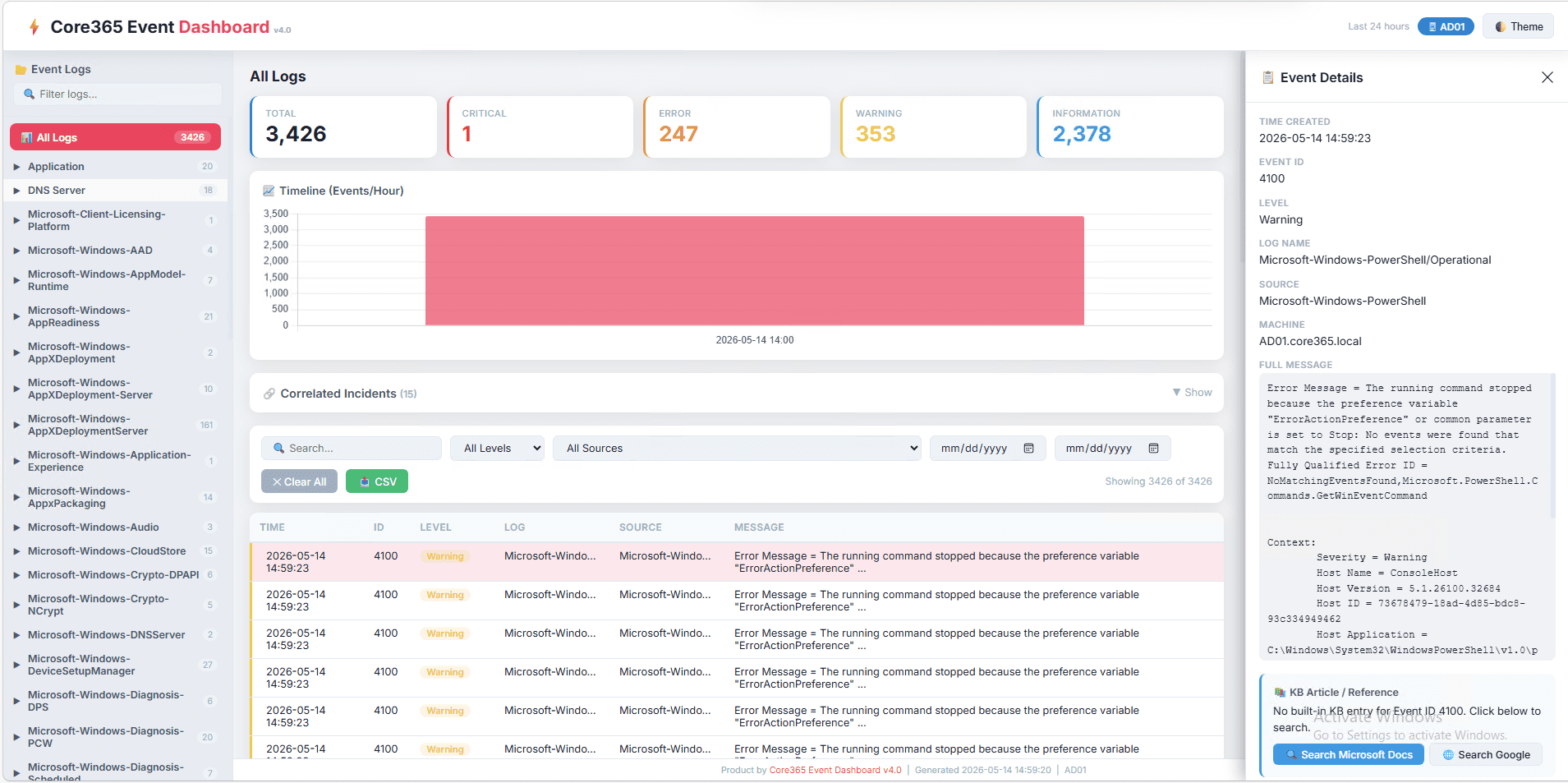Toggle the Theme button
The image size is (1568, 783).
1518,27
